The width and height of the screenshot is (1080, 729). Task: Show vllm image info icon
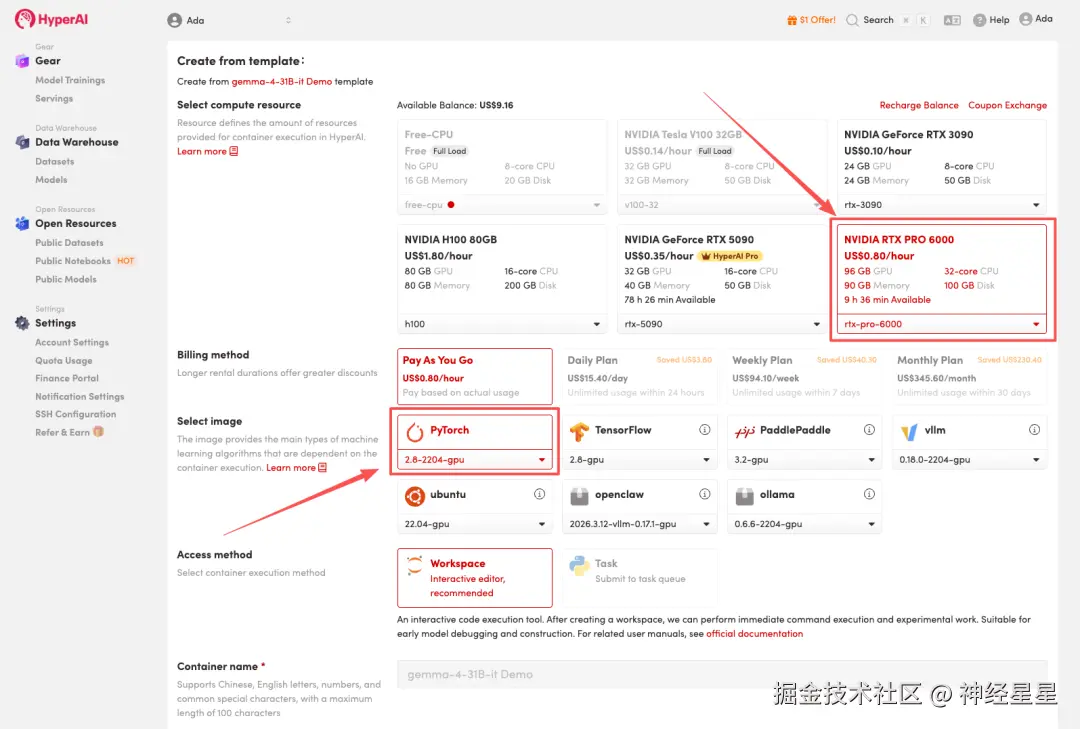(x=1035, y=429)
